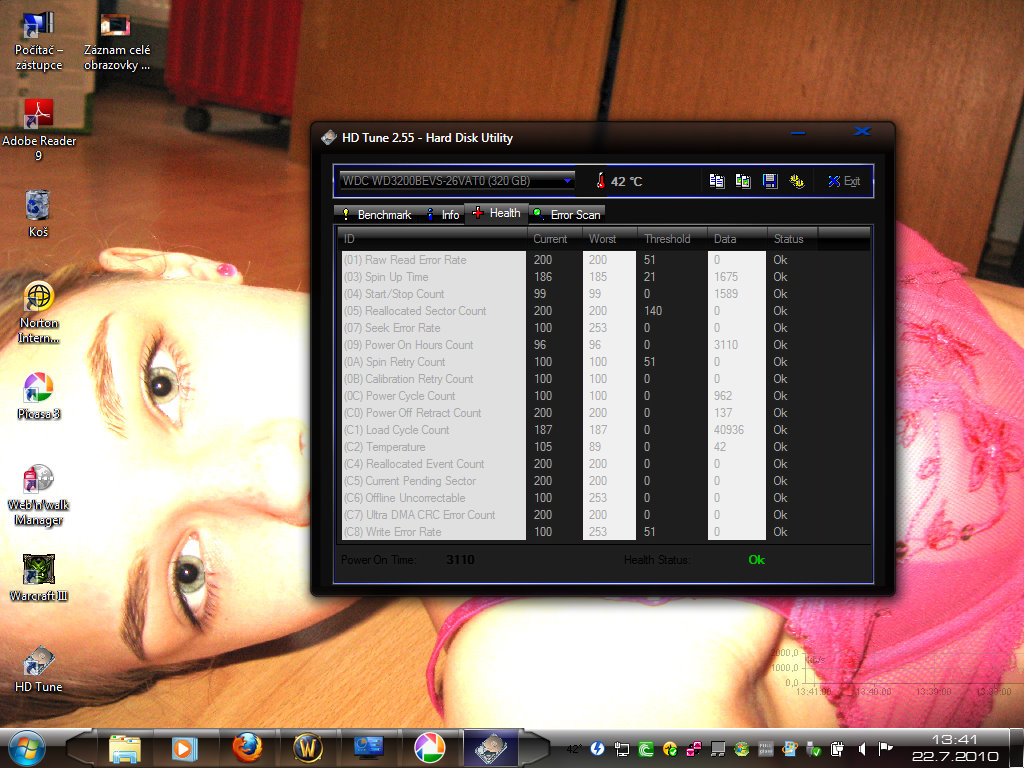Click the copy screenshot to clipboard icon
The width and height of the screenshot is (1024, 768).
click(x=743, y=181)
